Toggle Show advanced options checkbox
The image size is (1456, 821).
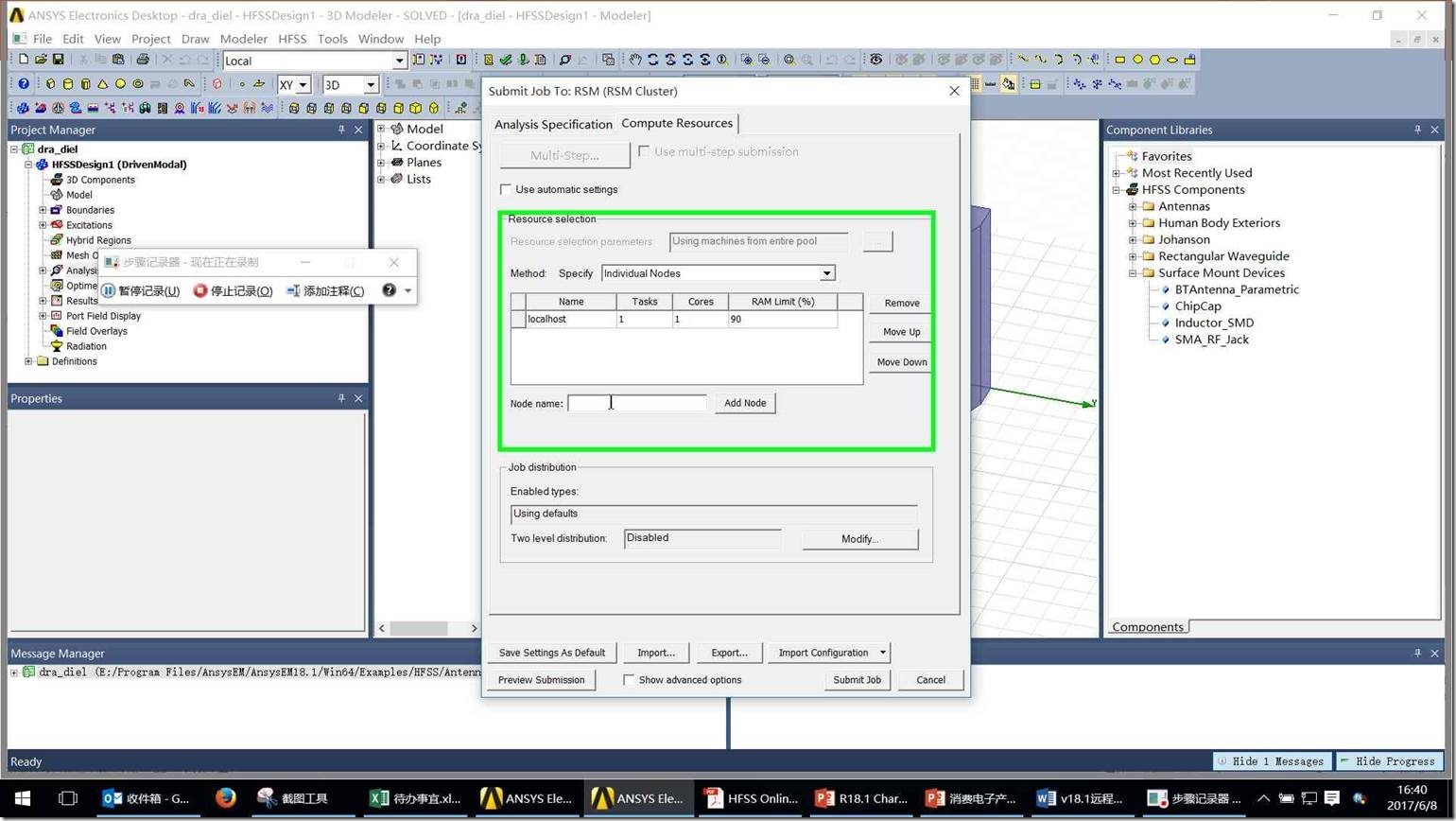[x=629, y=679]
